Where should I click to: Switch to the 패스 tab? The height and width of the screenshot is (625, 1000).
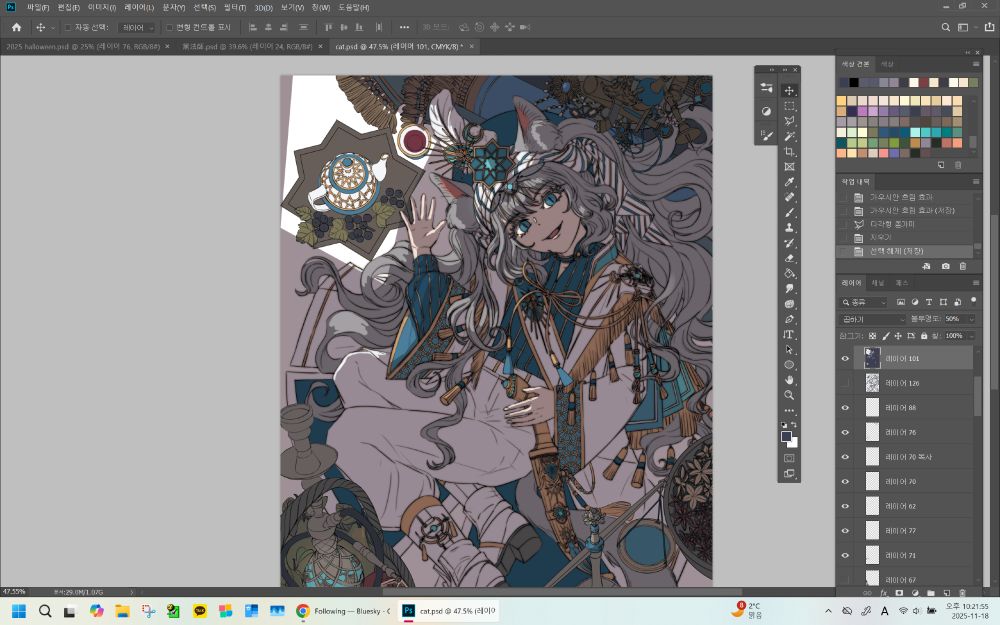click(901, 283)
